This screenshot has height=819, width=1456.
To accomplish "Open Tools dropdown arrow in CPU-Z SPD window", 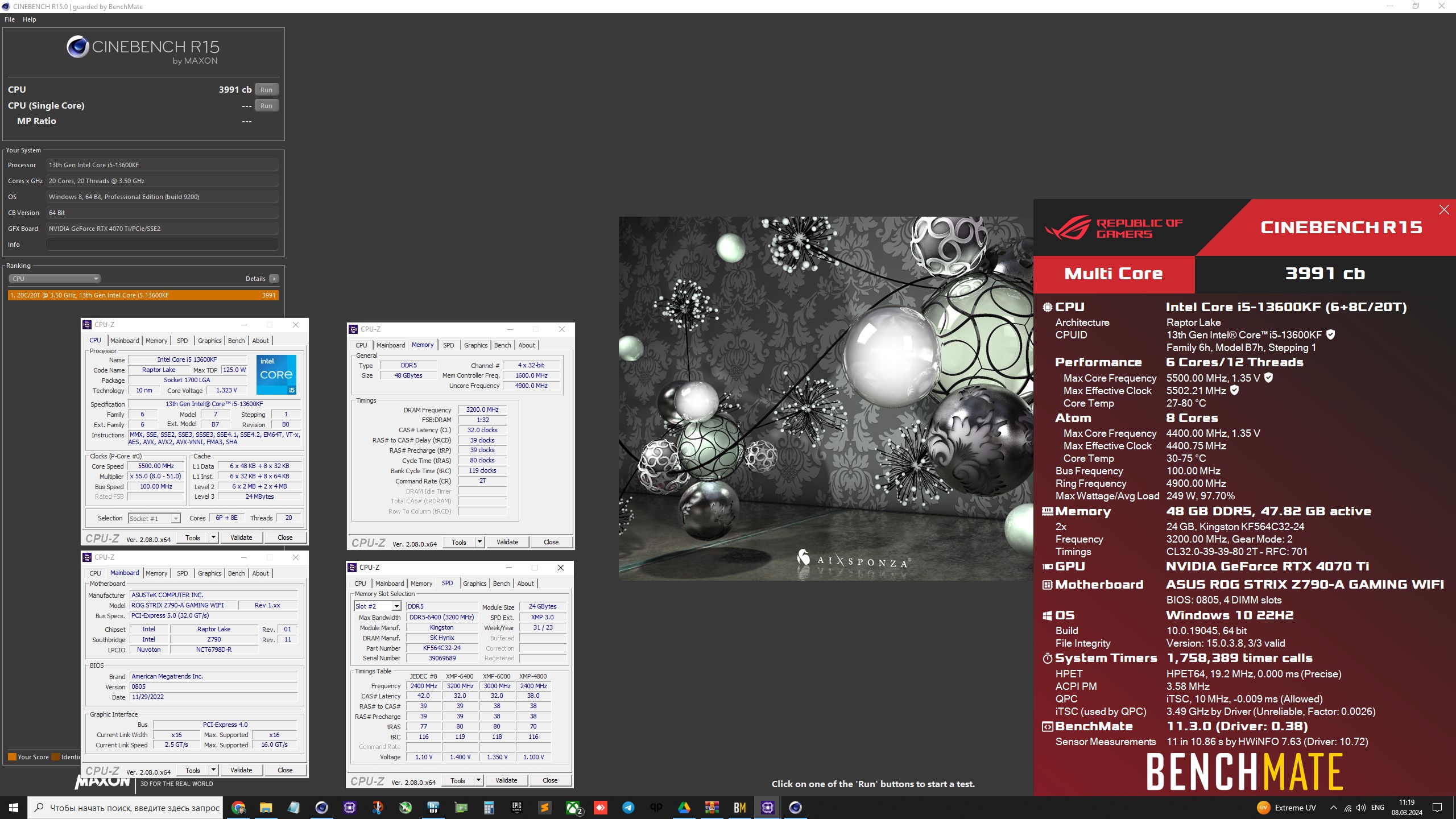I will (x=479, y=780).
